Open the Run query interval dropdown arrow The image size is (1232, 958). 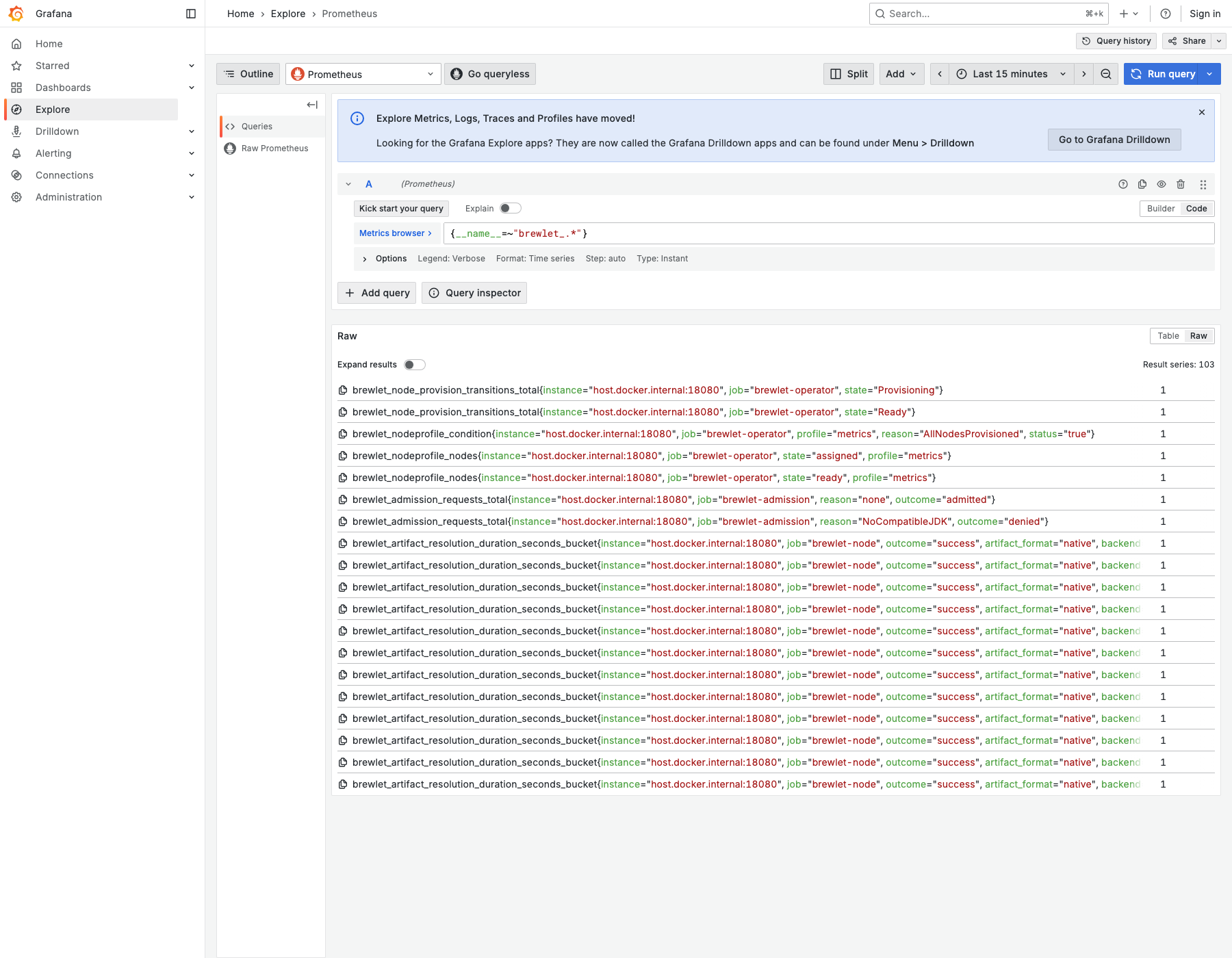click(x=1210, y=74)
